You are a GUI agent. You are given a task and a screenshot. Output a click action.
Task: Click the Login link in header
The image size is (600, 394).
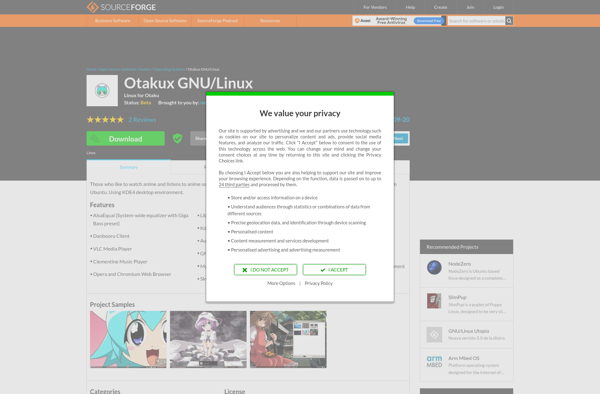pos(498,7)
